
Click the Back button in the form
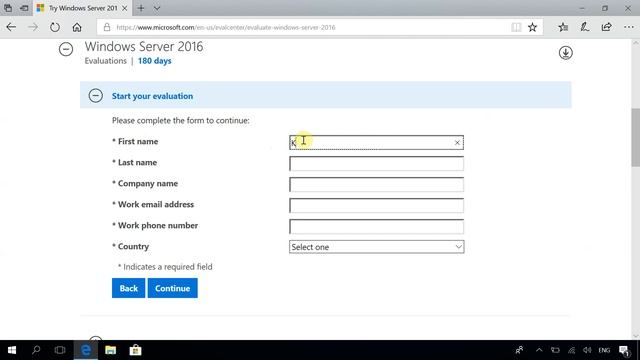coord(129,288)
